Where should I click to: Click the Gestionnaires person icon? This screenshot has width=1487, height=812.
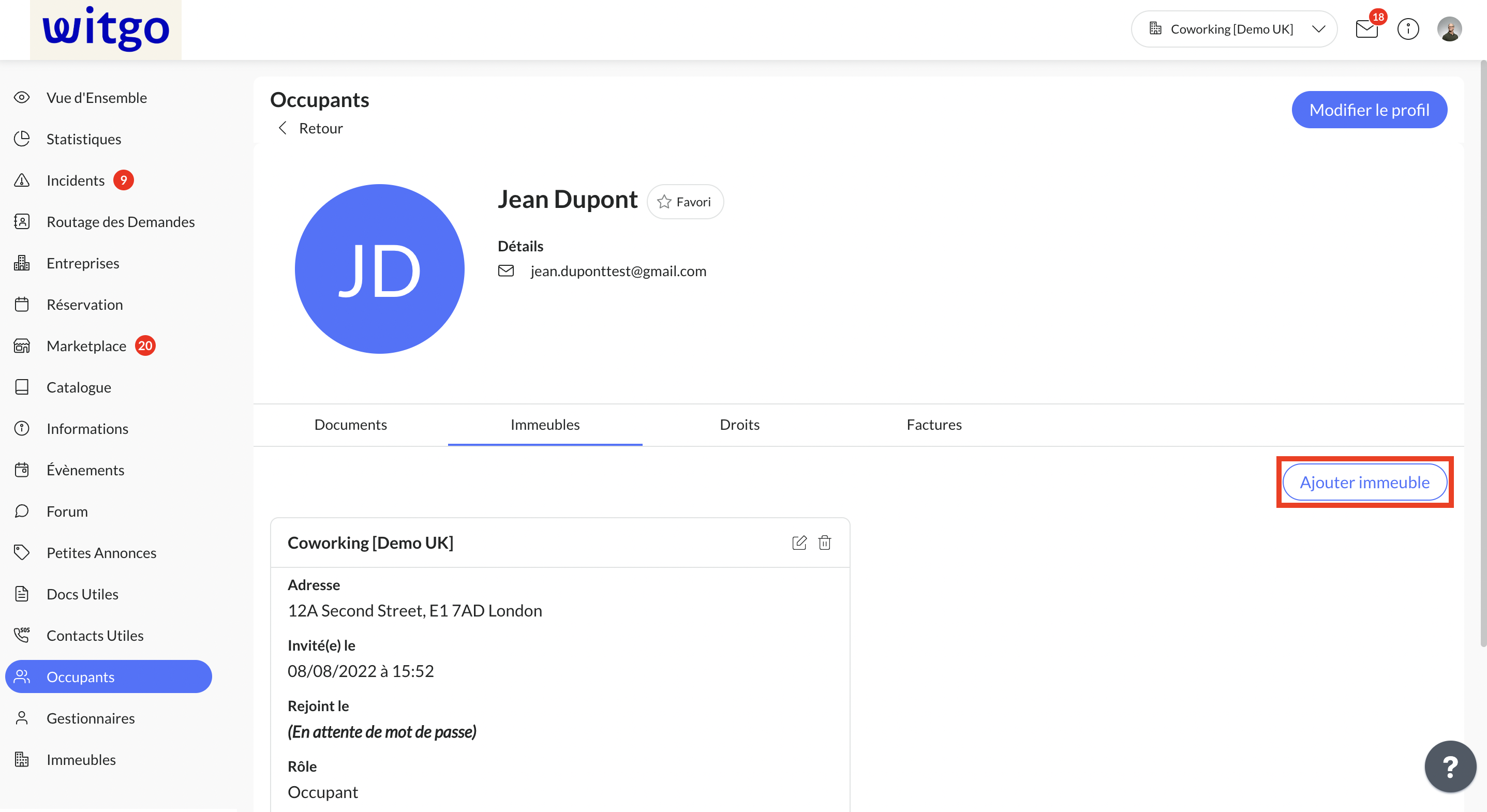pyautogui.click(x=22, y=718)
